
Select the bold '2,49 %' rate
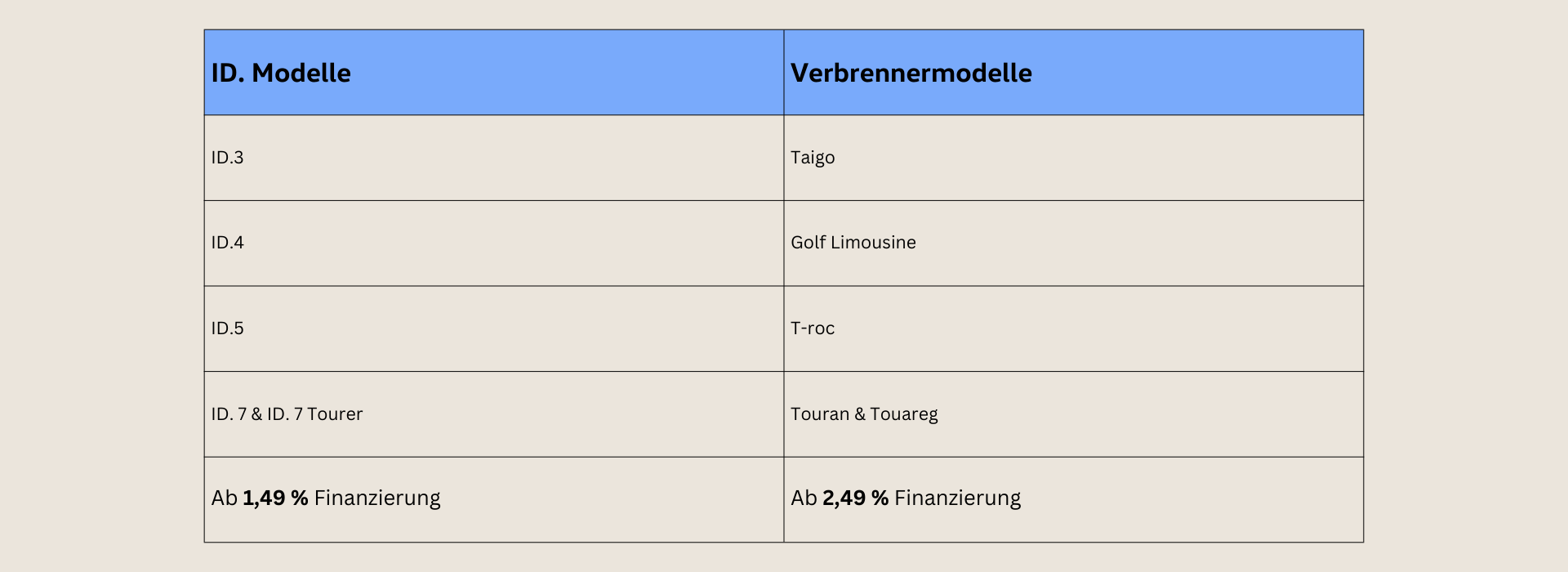point(855,498)
